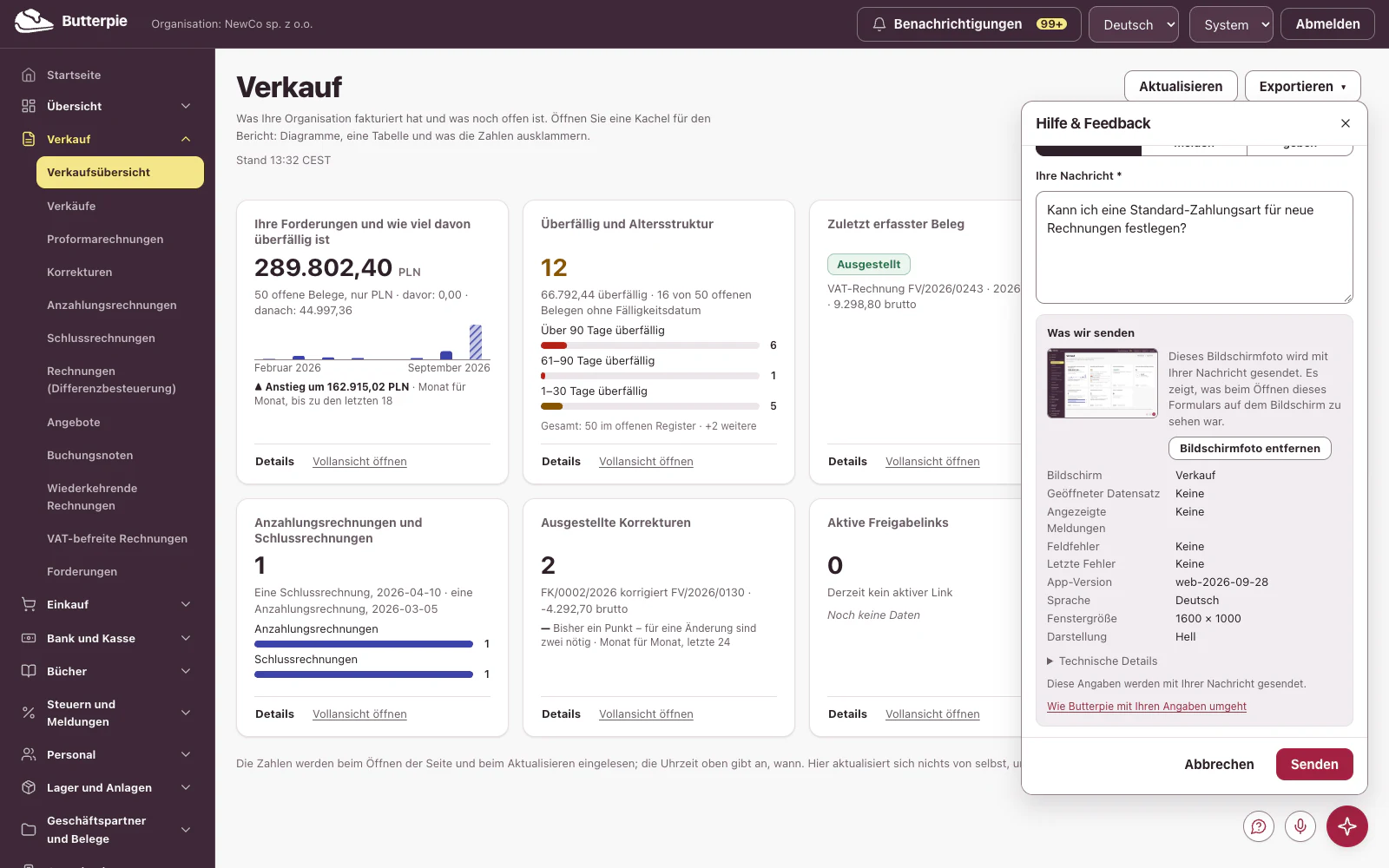Open Rechnungen (Differenzbesteuerung) in sidebar
Viewport: 1389px width, 868px height.
click(120, 379)
